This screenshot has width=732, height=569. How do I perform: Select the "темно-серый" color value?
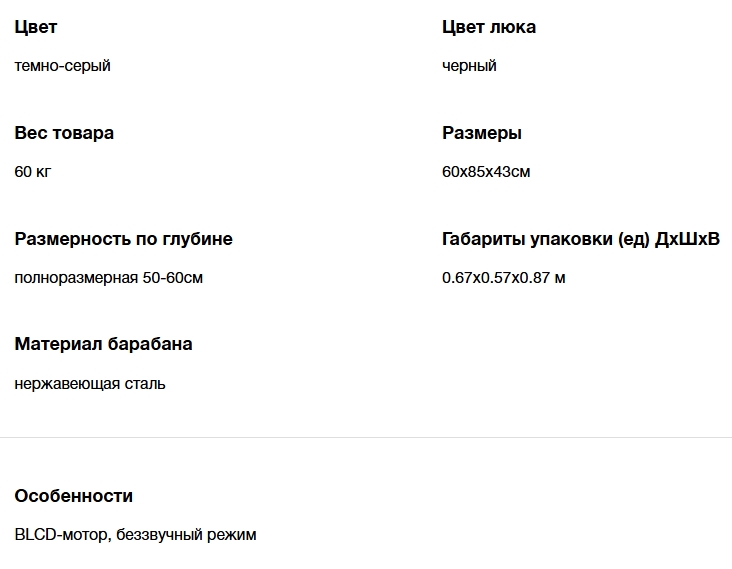(62, 66)
